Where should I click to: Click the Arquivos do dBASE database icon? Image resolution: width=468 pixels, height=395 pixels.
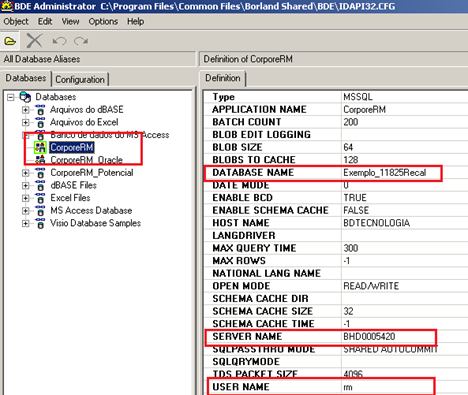click(x=40, y=110)
